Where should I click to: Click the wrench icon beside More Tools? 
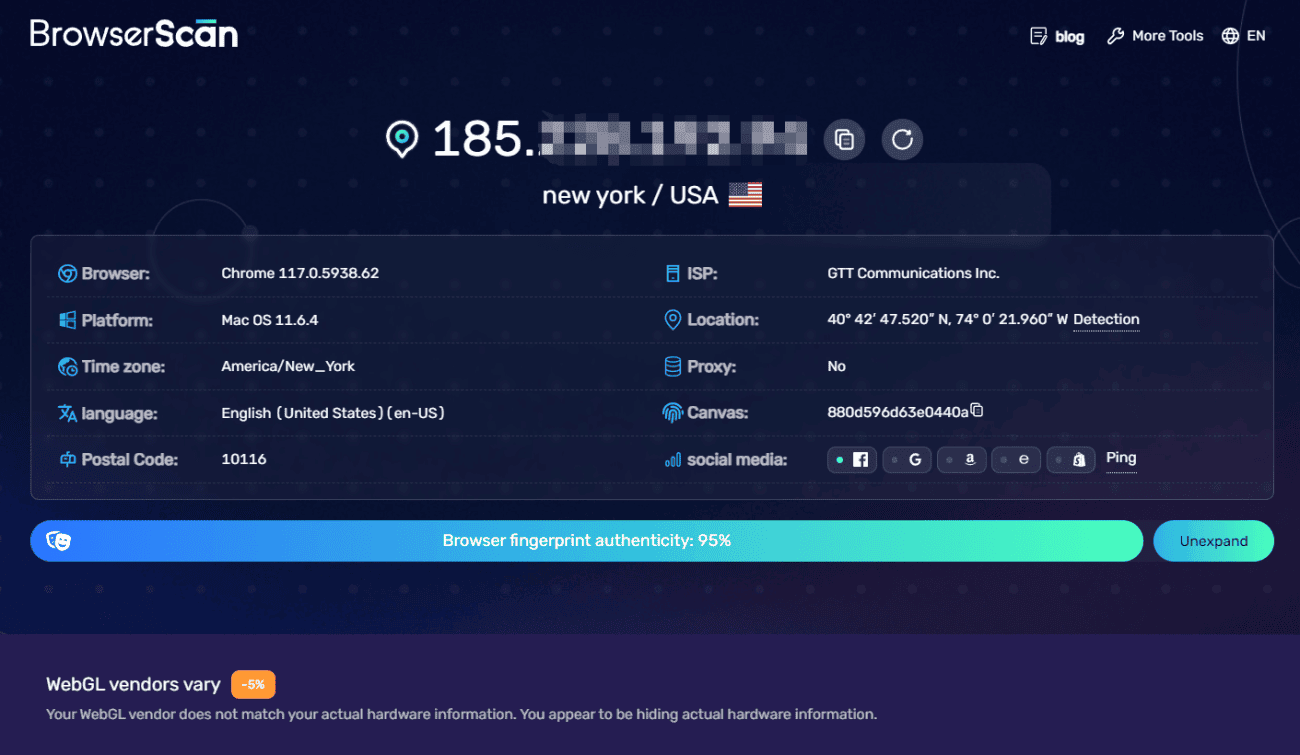(x=1115, y=36)
